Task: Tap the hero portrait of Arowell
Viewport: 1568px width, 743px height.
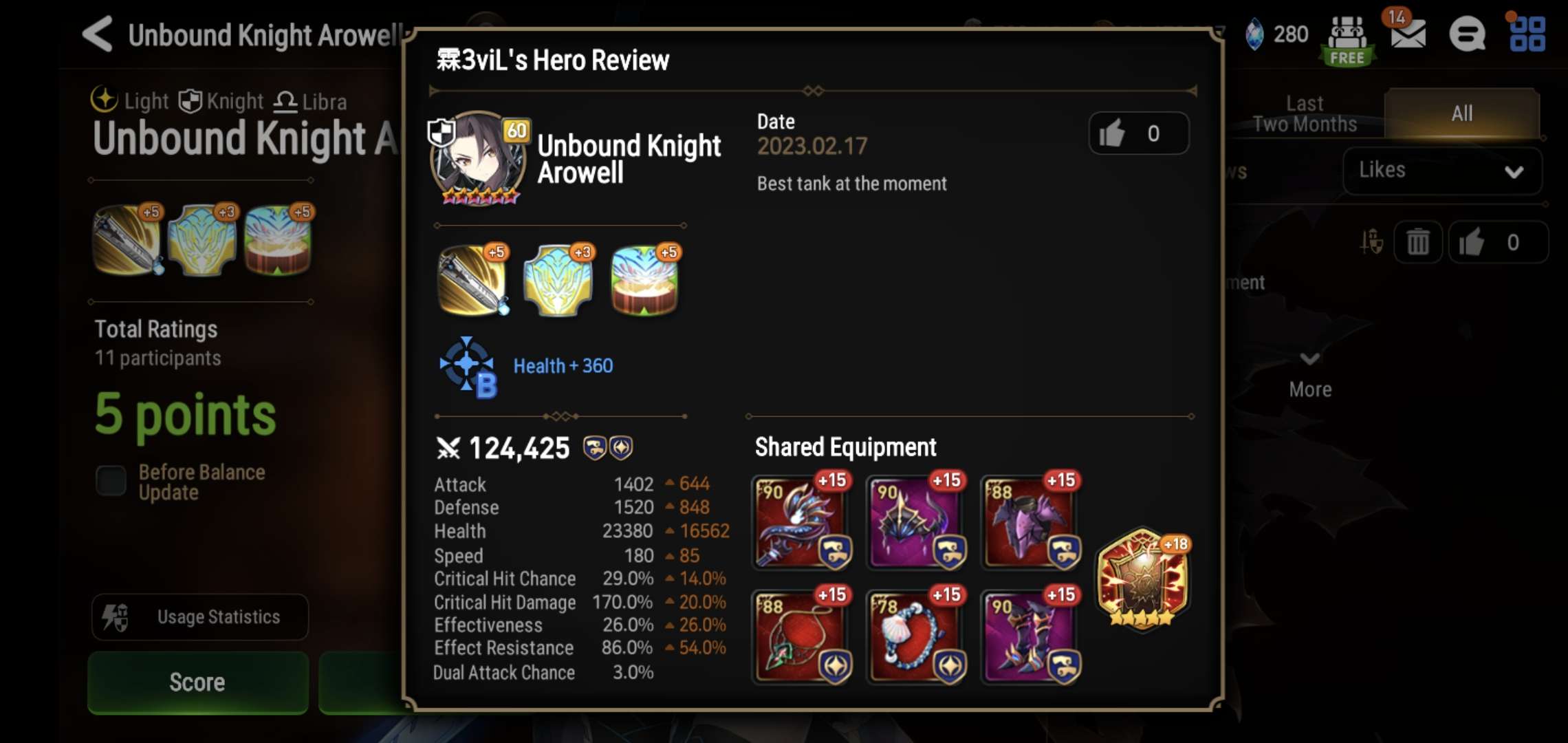Action: pyautogui.click(x=477, y=160)
